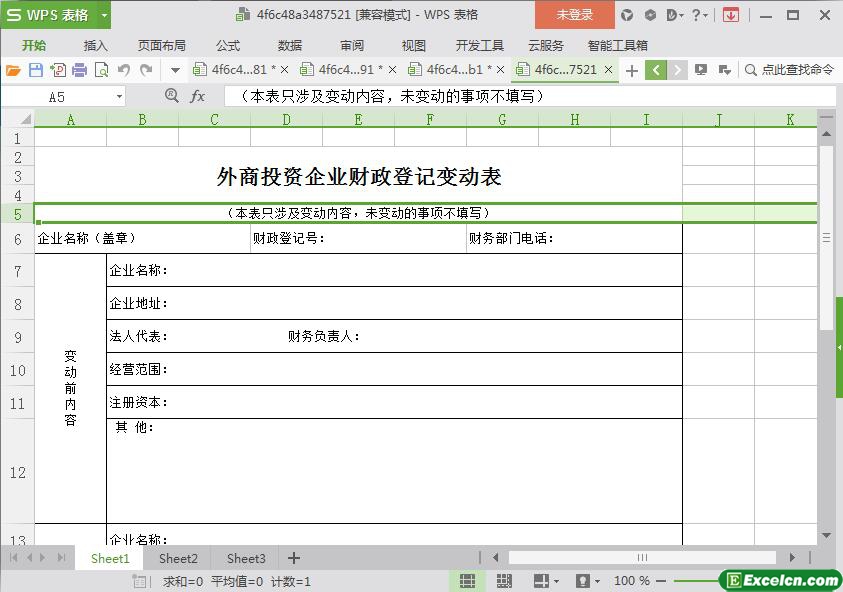This screenshot has height=592, width=843.
Task: Click the Save icon in quick toolbar
Action: (x=36, y=70)
